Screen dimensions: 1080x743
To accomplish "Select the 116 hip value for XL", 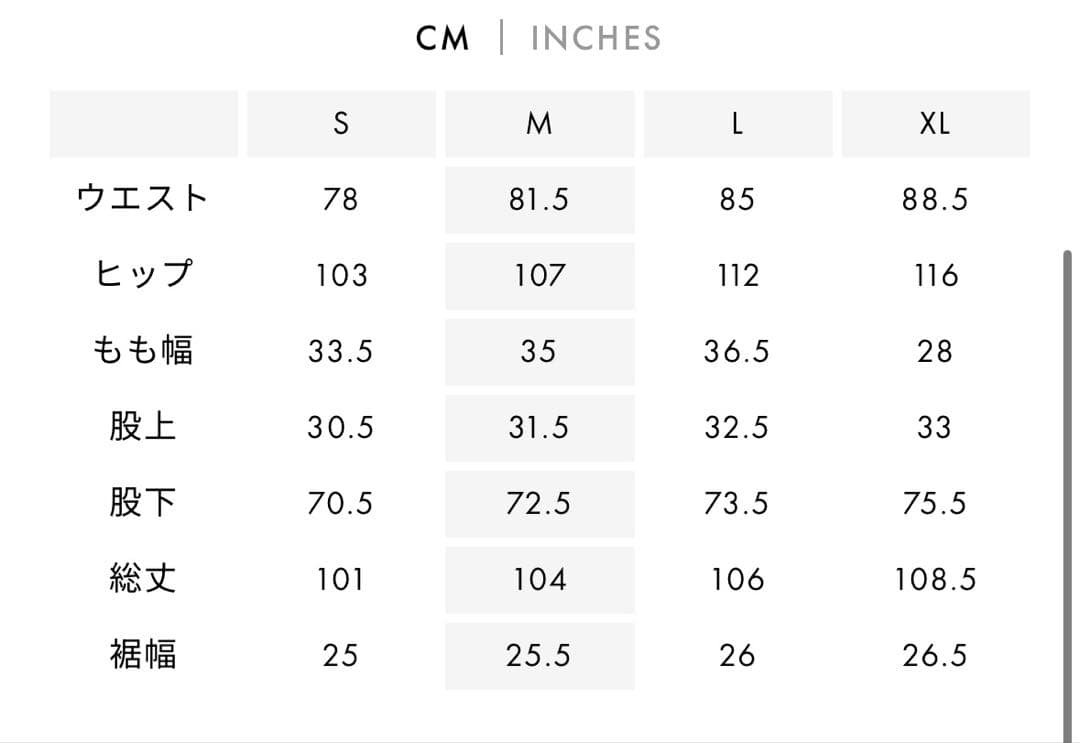I will [x=935, y=275].
